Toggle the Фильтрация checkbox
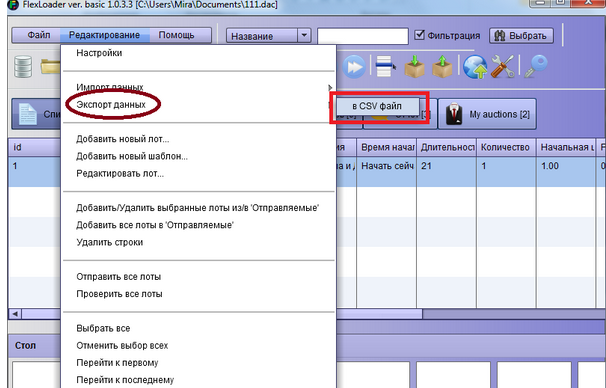606x388 pixels. [x=419, y=35]
